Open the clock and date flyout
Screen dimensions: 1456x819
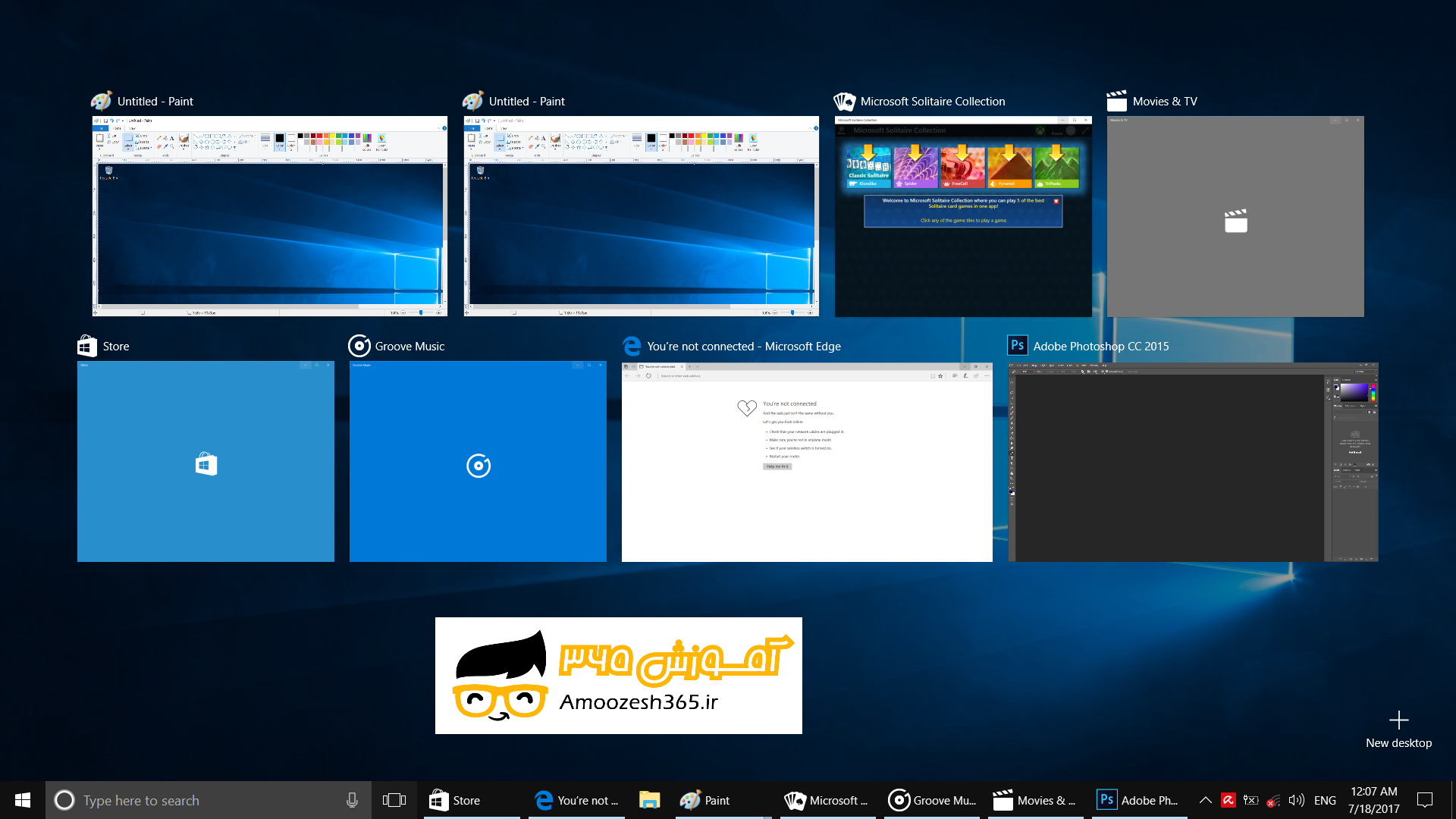1373,800
